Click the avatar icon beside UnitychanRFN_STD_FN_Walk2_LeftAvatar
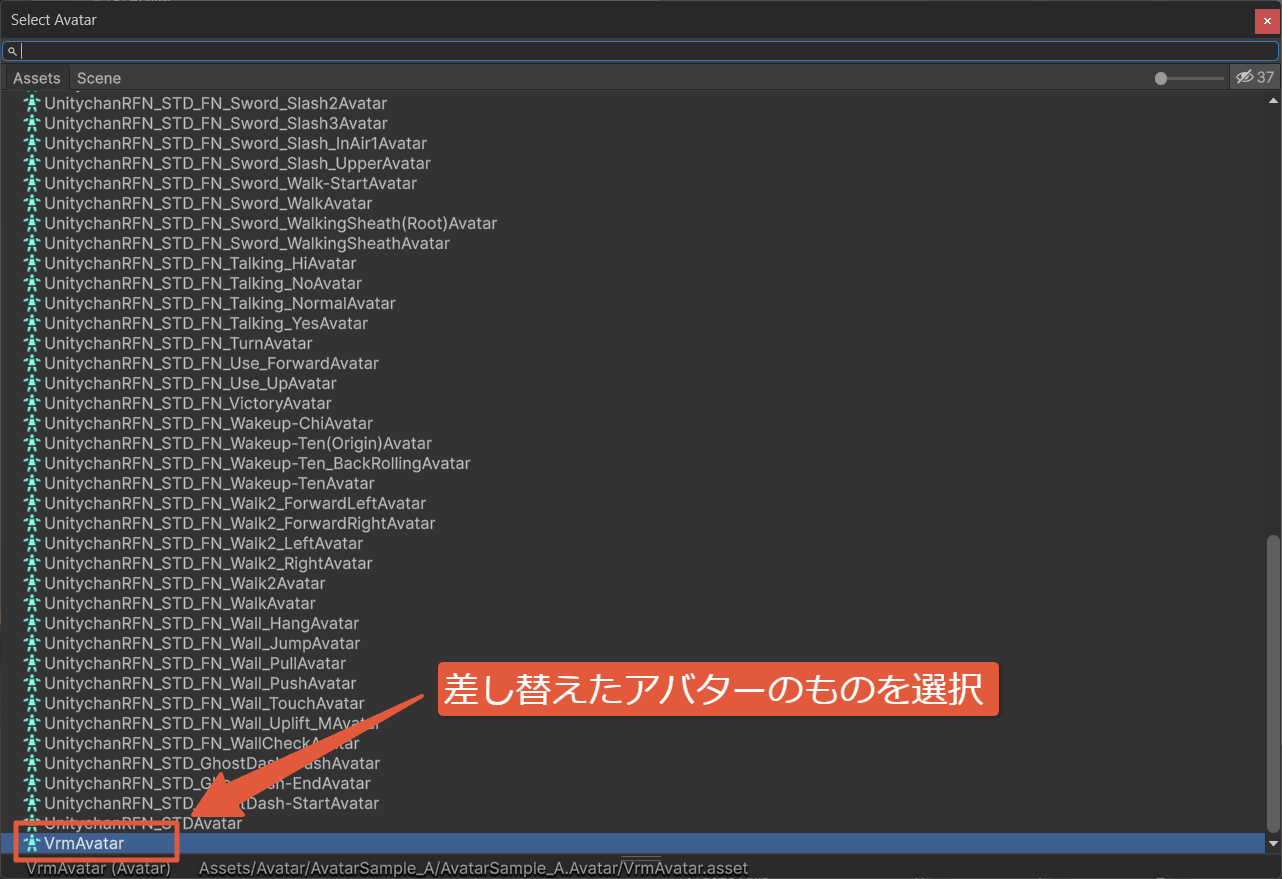The height and width of the screenshot is (879, 1282). [x=32, y=543]
